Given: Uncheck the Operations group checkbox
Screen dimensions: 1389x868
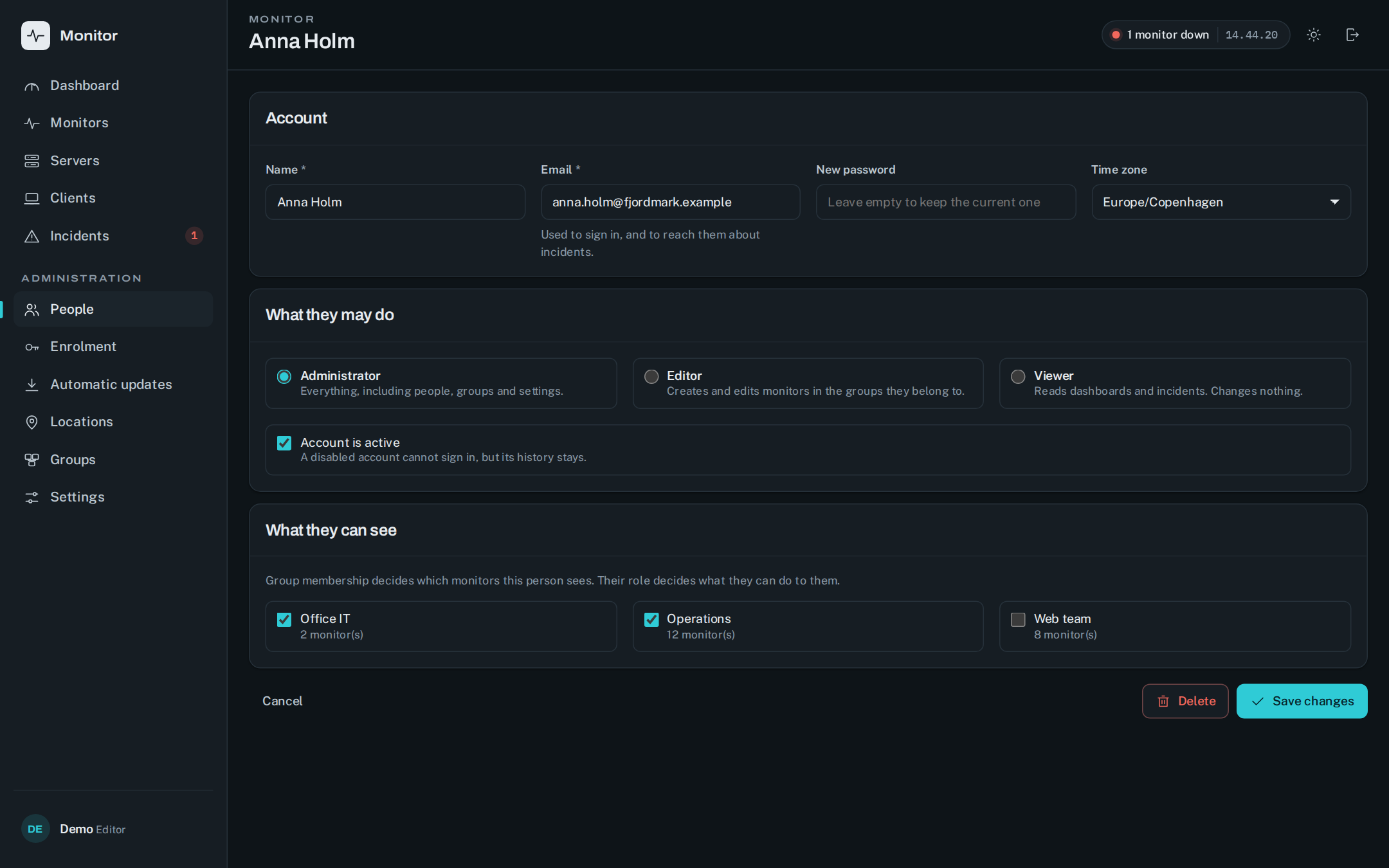Looking at the screenshot, I should tap(651, 620).
